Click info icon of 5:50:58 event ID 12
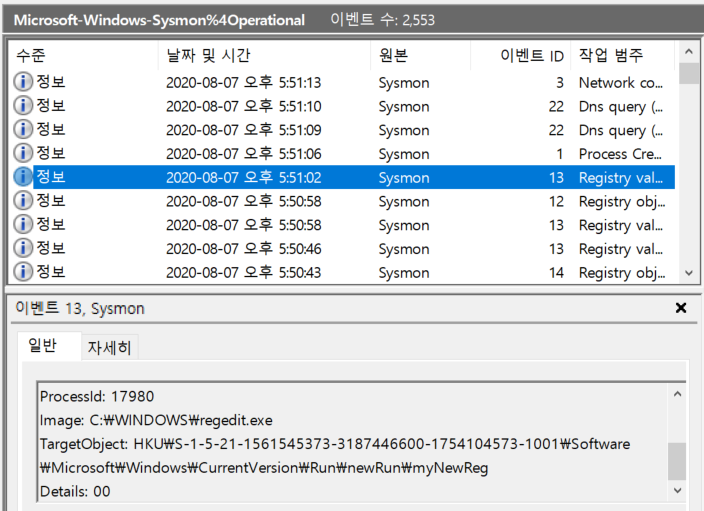 click(22, 201)
